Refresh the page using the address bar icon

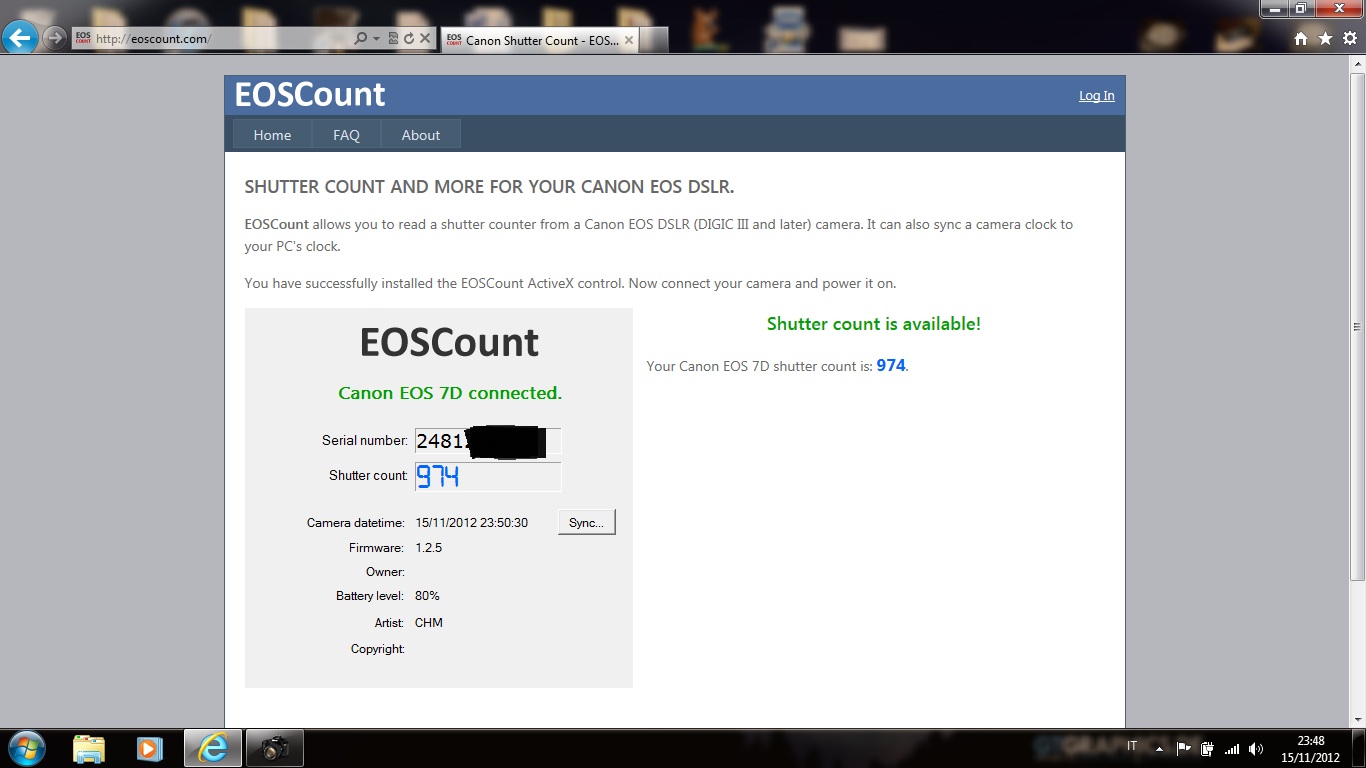[410, 38]
